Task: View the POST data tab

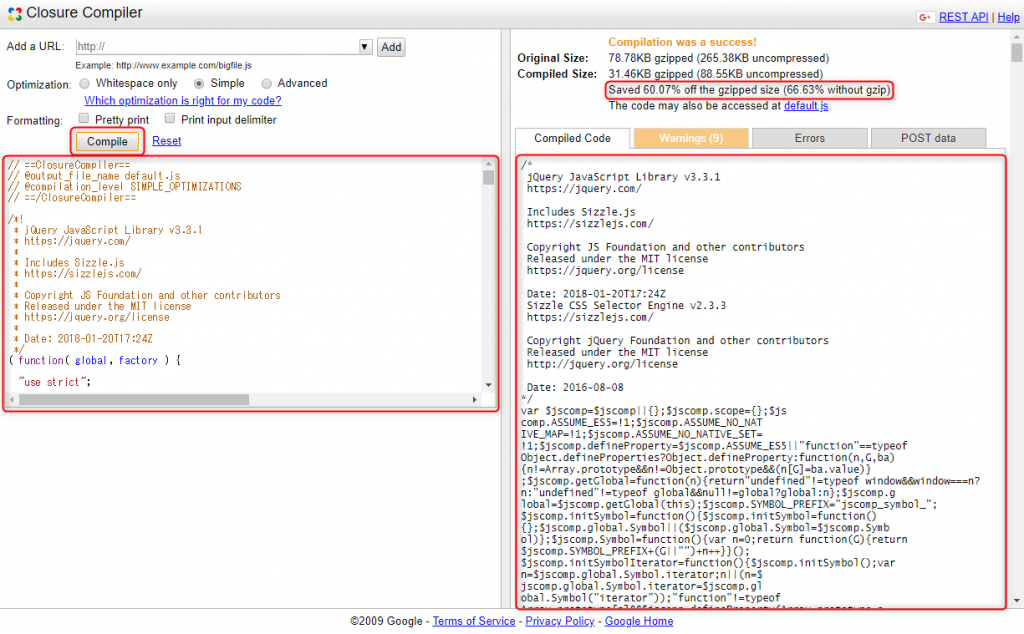Action: coord(928,138)
